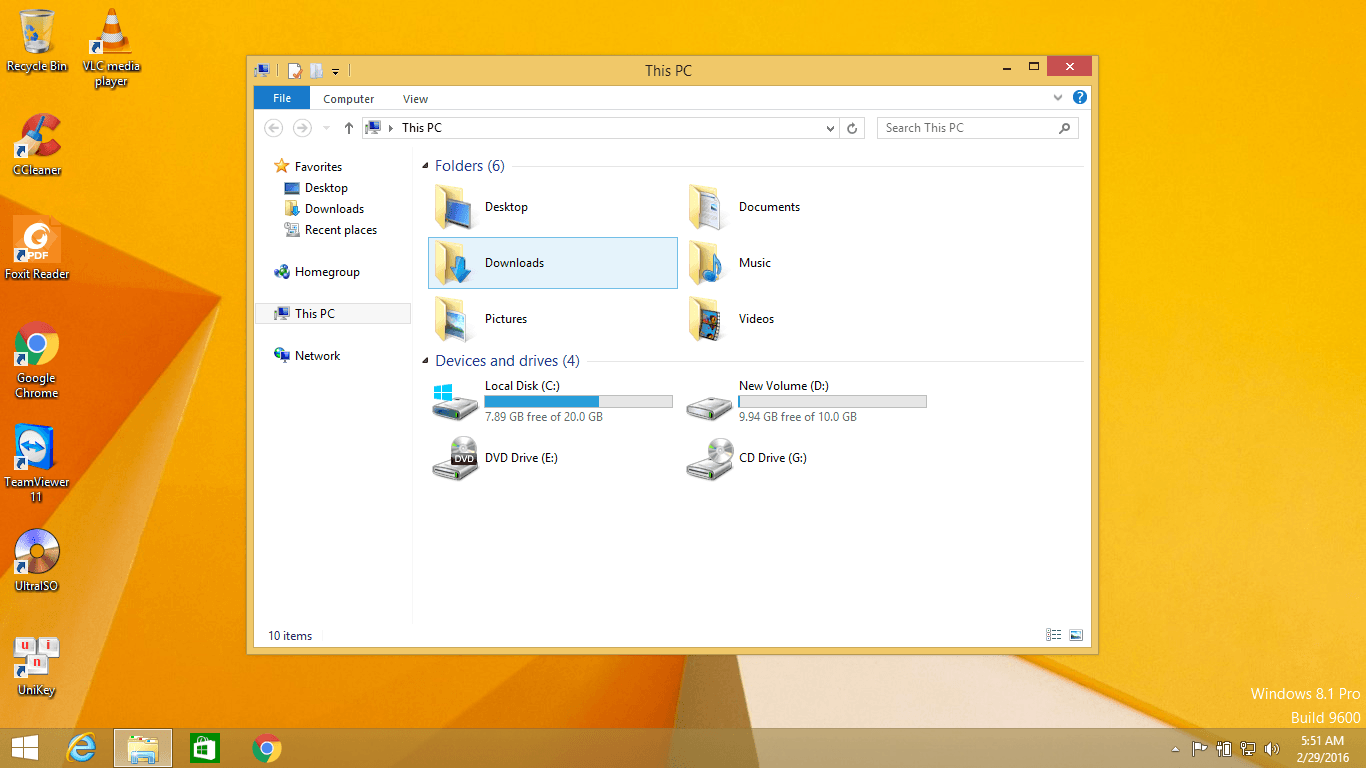Expand the ribbon with the chevron
This screenshot has width=1366, height=768.
click(1059, 98)
